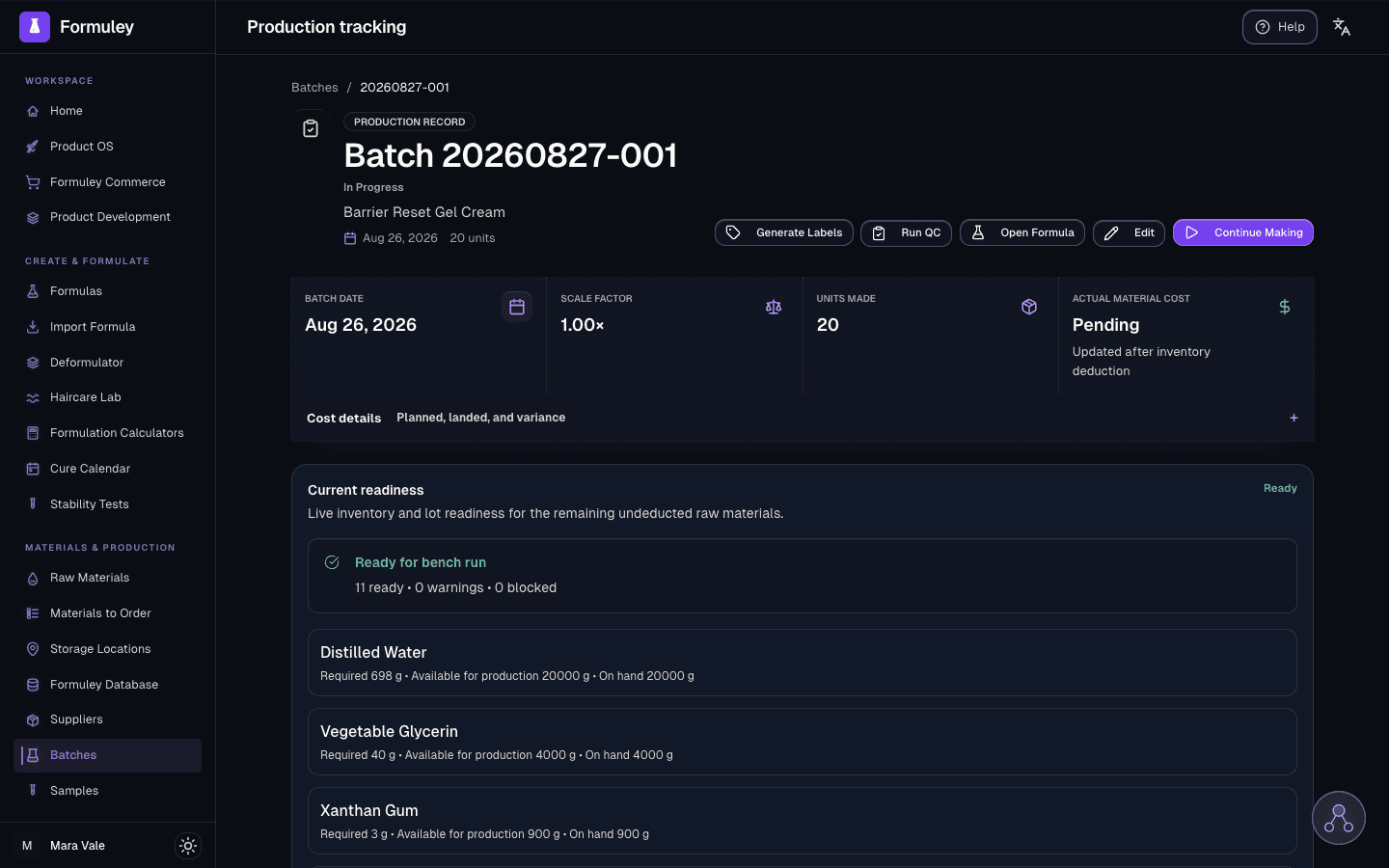
Task: Open the floating assistant circle button
Action: pyautogui.click(x=1339, y=818)
